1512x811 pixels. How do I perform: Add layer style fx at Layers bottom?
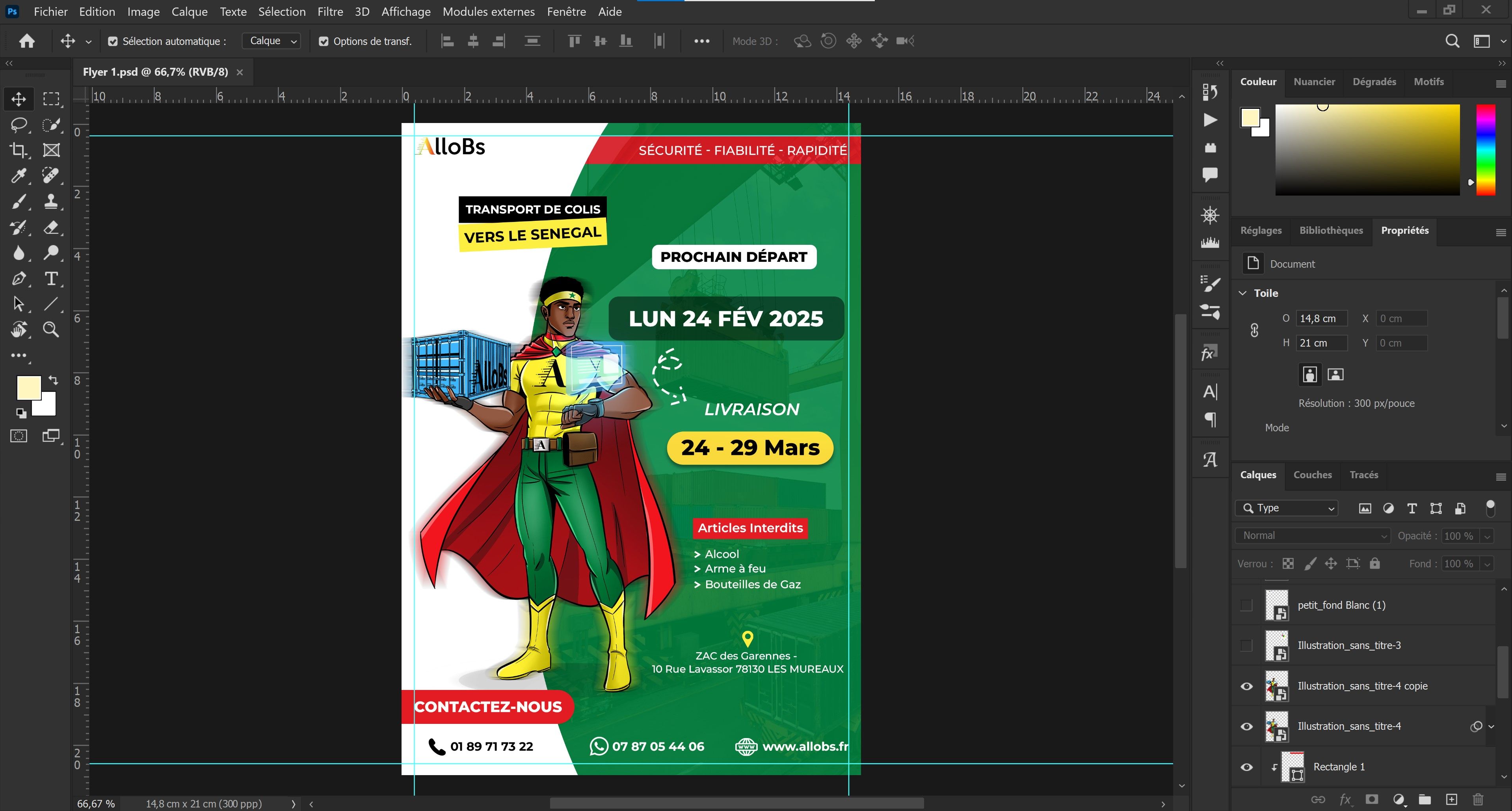1345,799
